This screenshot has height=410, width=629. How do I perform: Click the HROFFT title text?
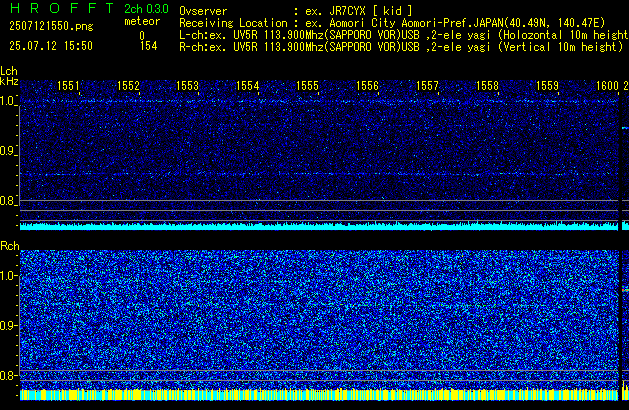(x=62, y=8)
